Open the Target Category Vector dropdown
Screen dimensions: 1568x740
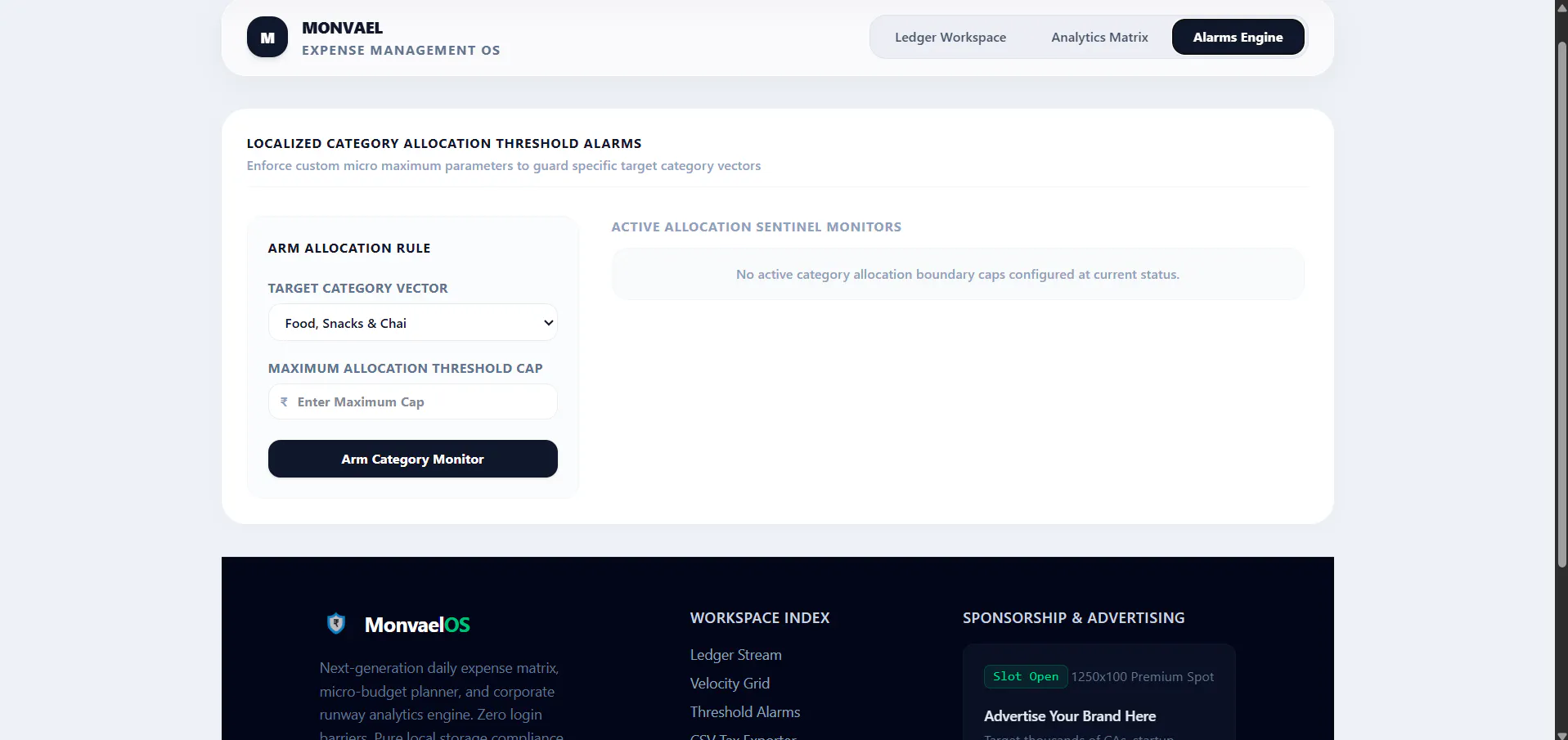point(413,323)
